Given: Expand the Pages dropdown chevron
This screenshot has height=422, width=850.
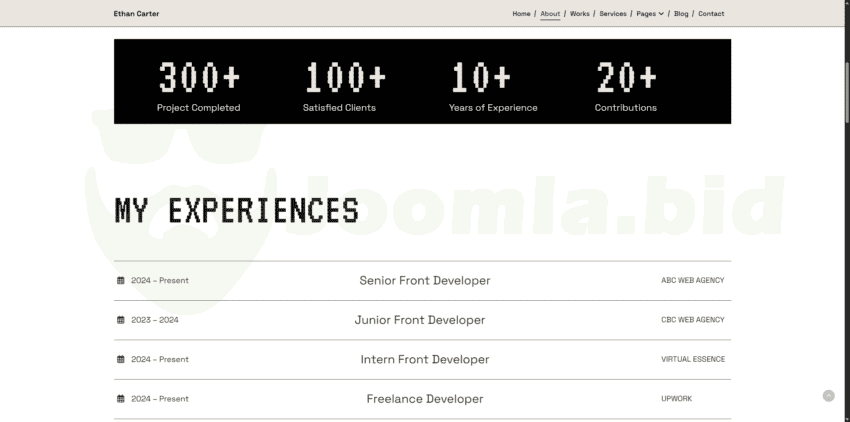Looking at the screenshot, I should pos(661,14).
